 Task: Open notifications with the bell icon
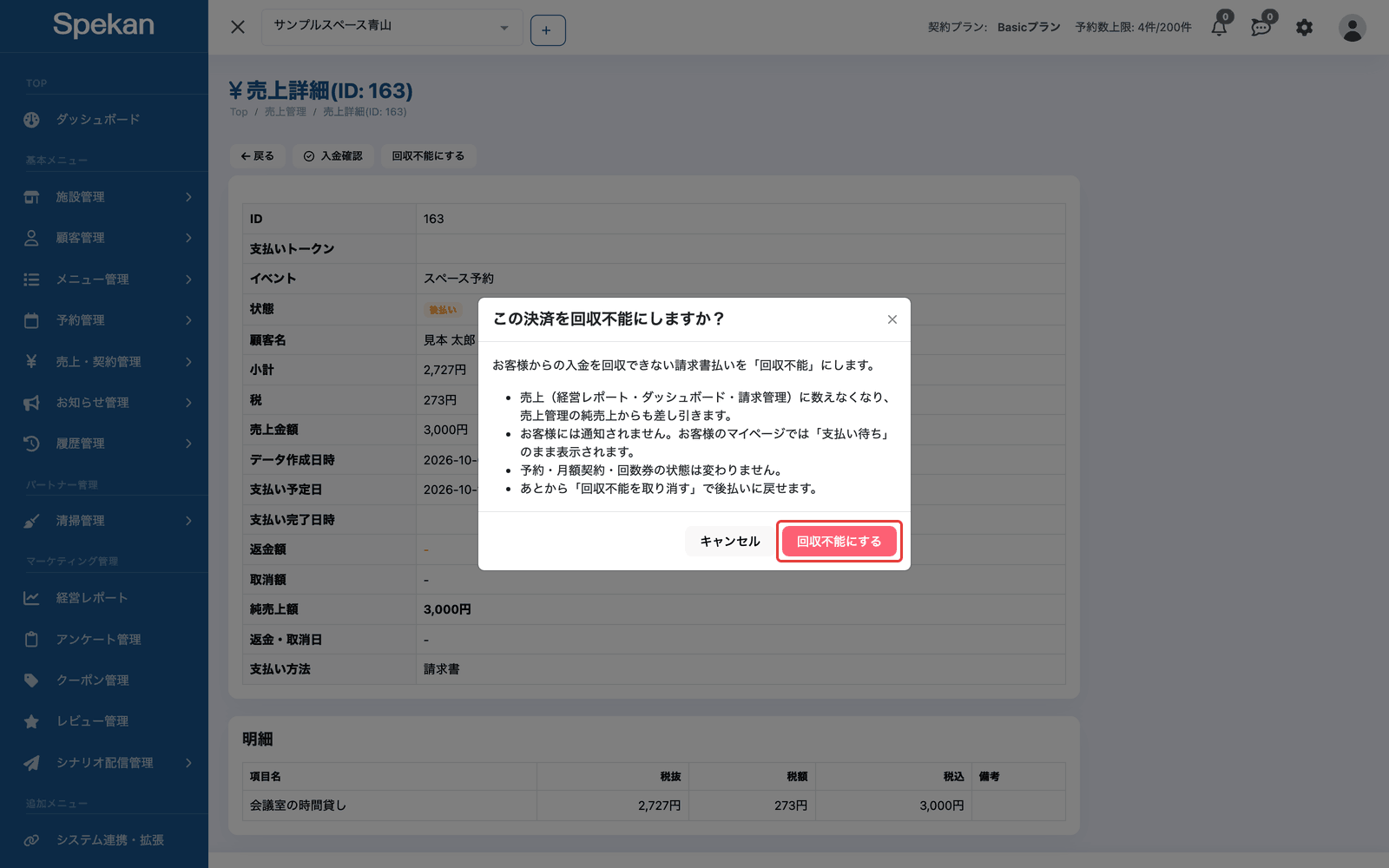click(x=1220, y=28)
